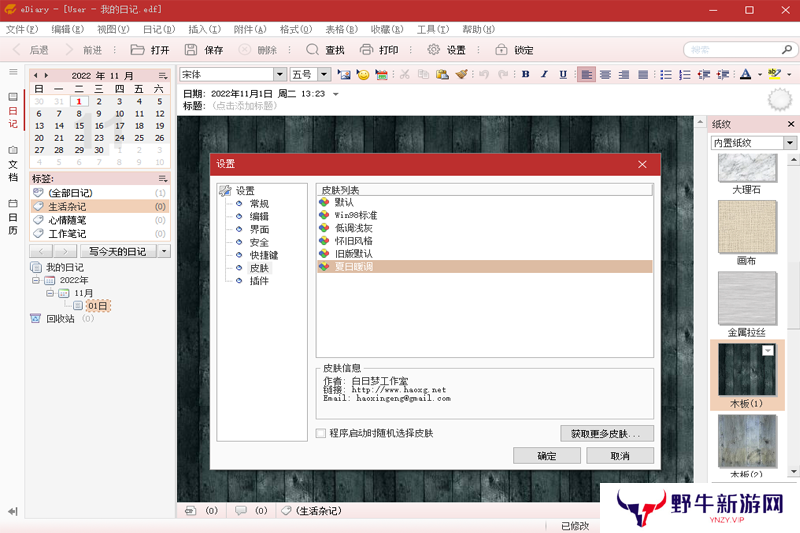This screenshot has height=533, width=800.
Task: Select the 大理石 texture thumbnail
Action: coord(747,168)
